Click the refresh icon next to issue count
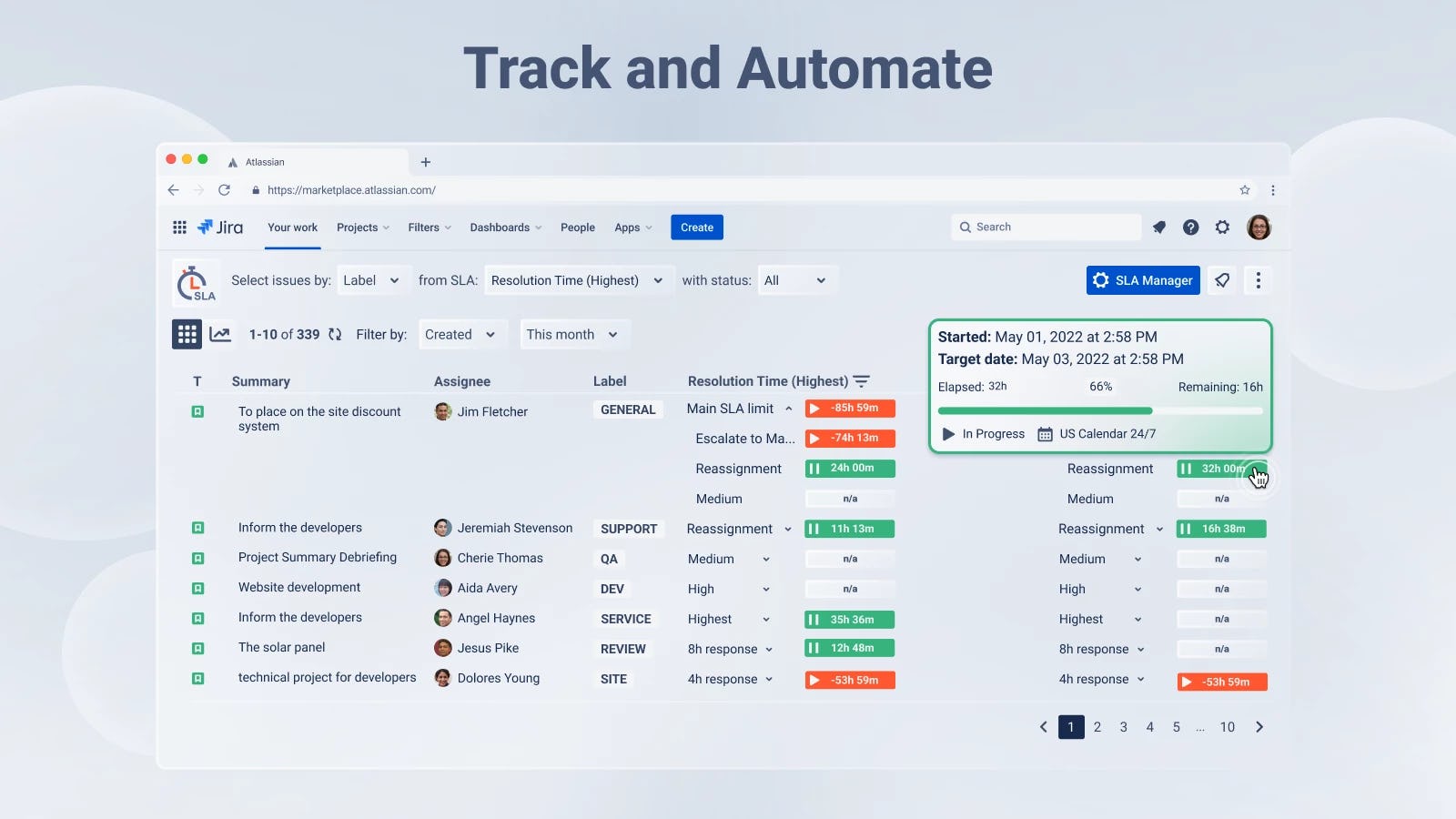 334,334
